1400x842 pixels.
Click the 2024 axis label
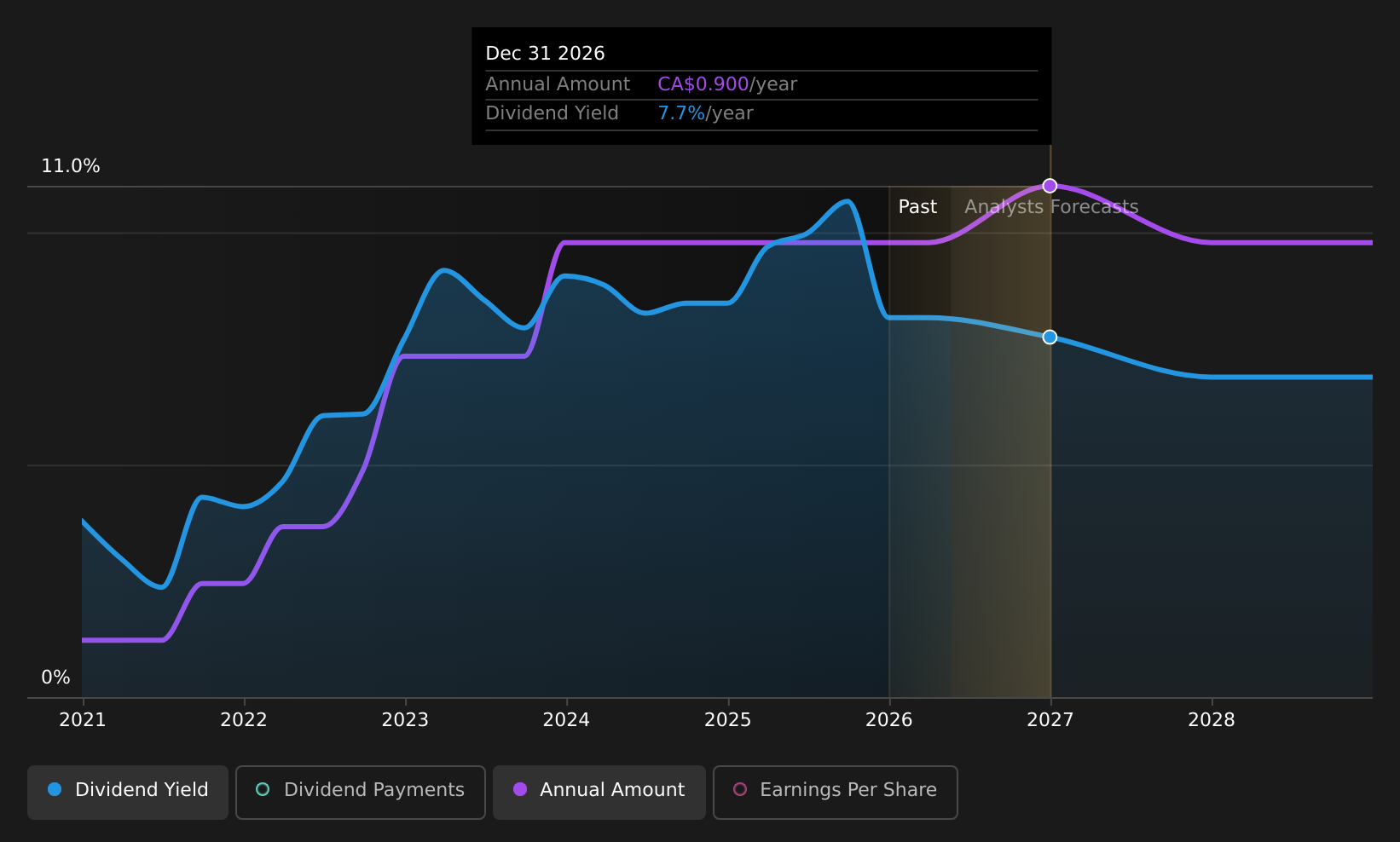(x=566, y=720)
